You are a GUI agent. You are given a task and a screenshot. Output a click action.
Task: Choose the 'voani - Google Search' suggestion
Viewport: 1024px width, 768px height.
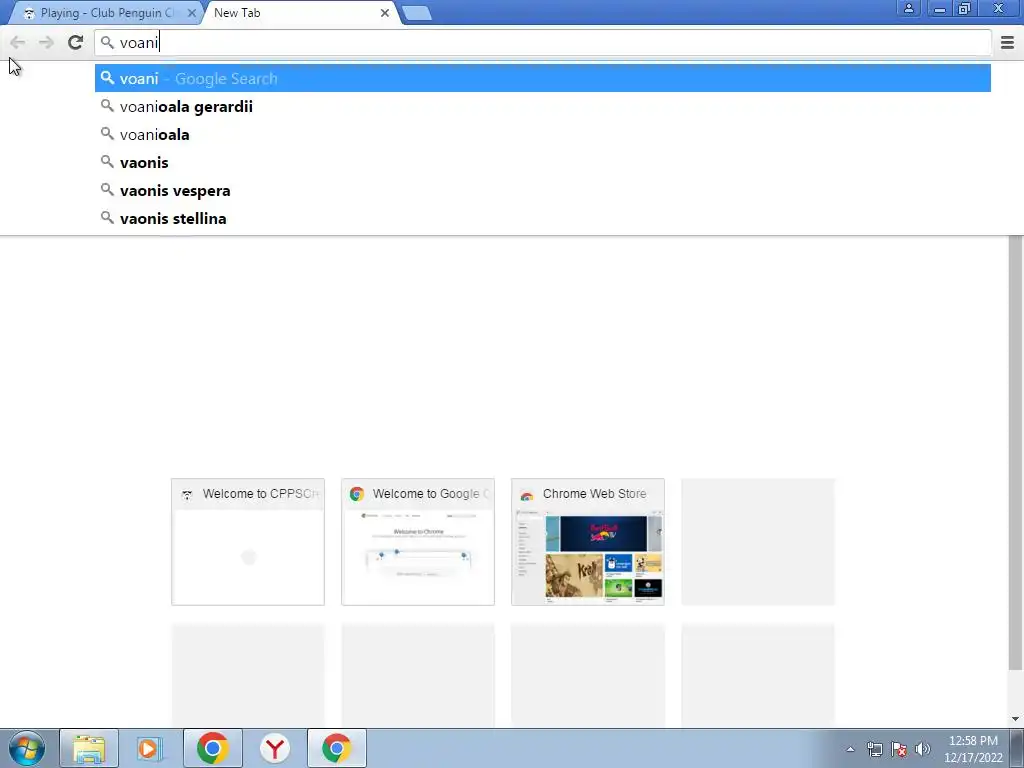point(543,78)
